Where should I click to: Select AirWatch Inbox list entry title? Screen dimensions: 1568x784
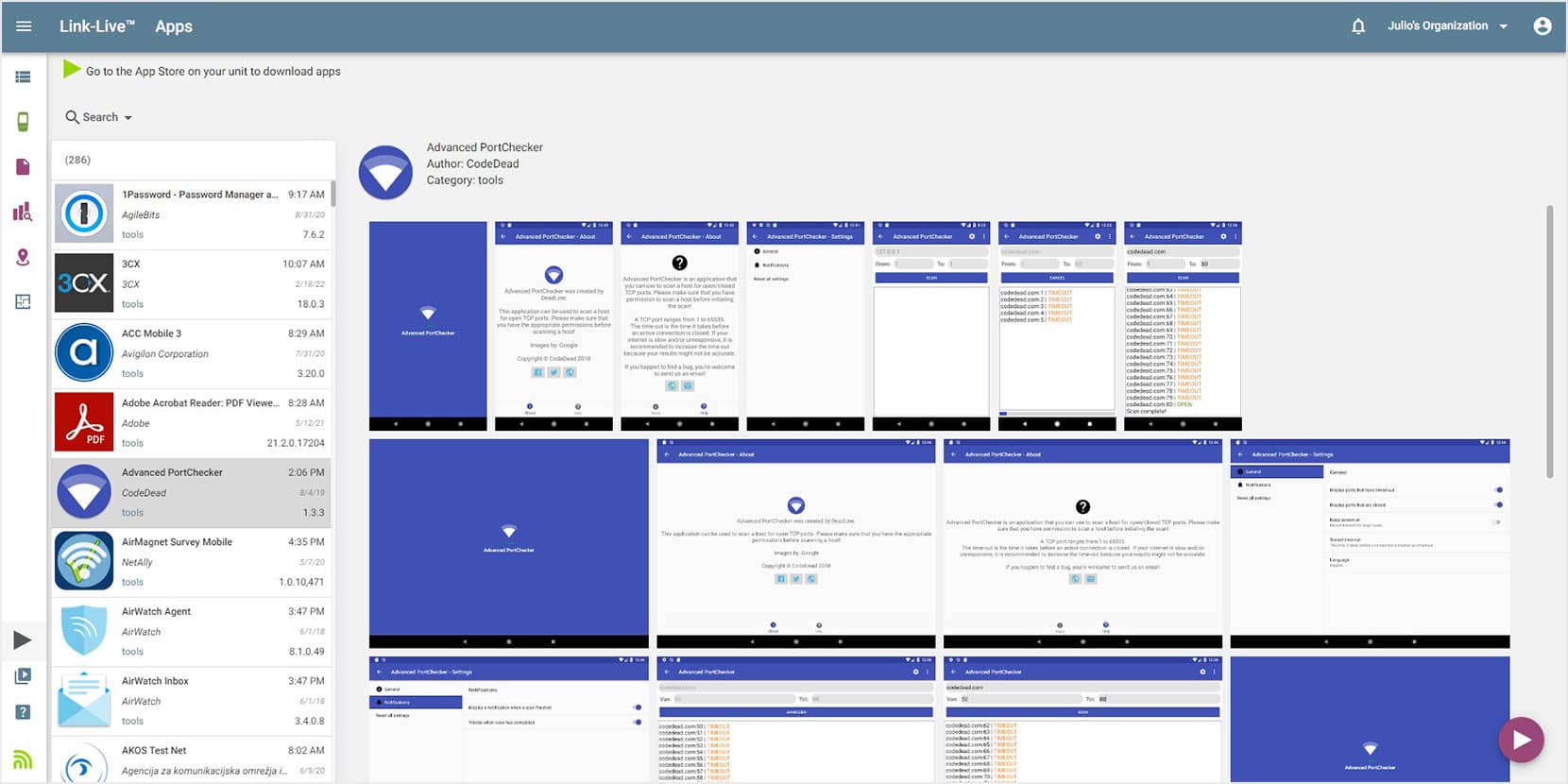click(x=155, y=680)
